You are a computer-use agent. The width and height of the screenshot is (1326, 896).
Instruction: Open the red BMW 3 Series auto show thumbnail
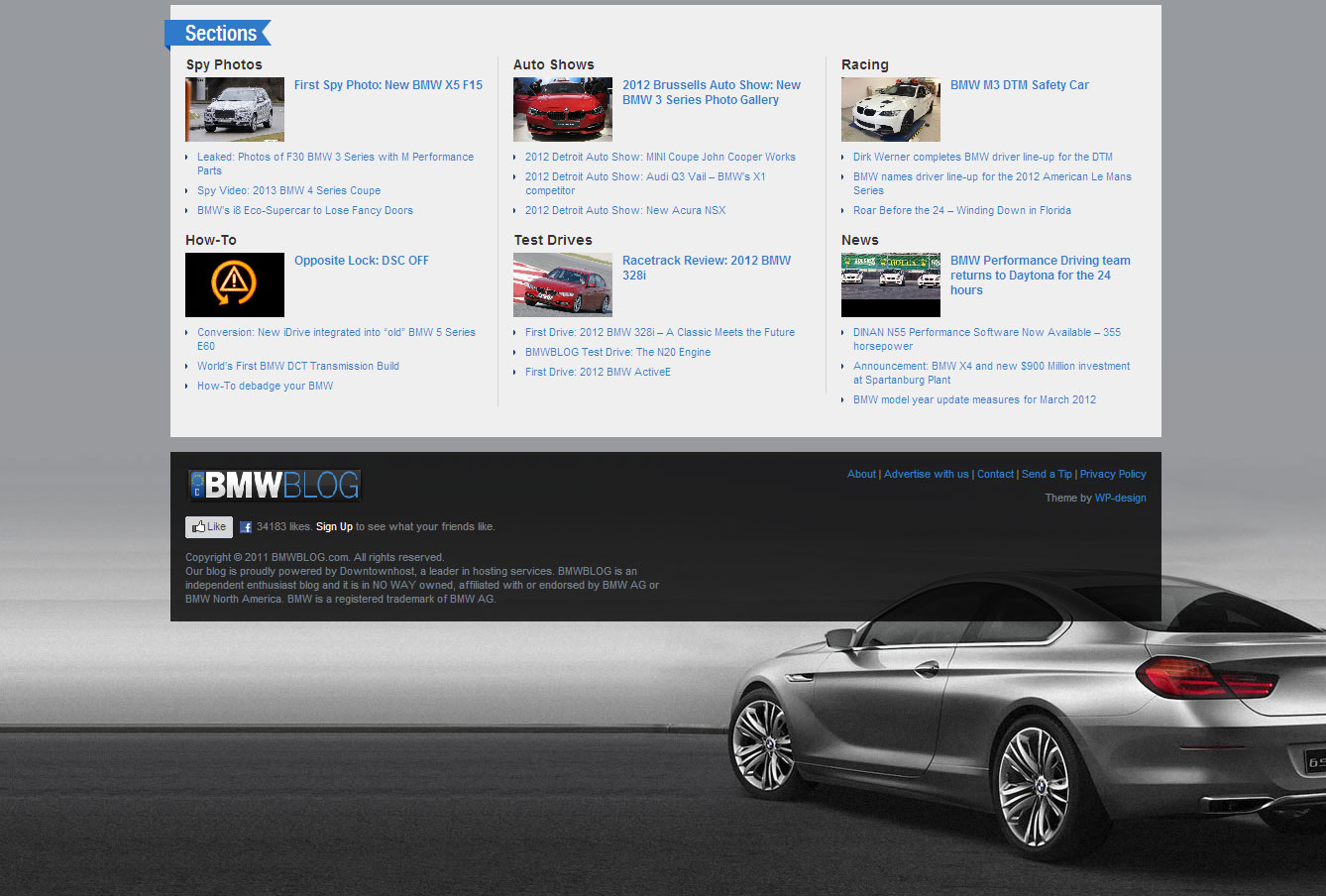click(563, 109)
